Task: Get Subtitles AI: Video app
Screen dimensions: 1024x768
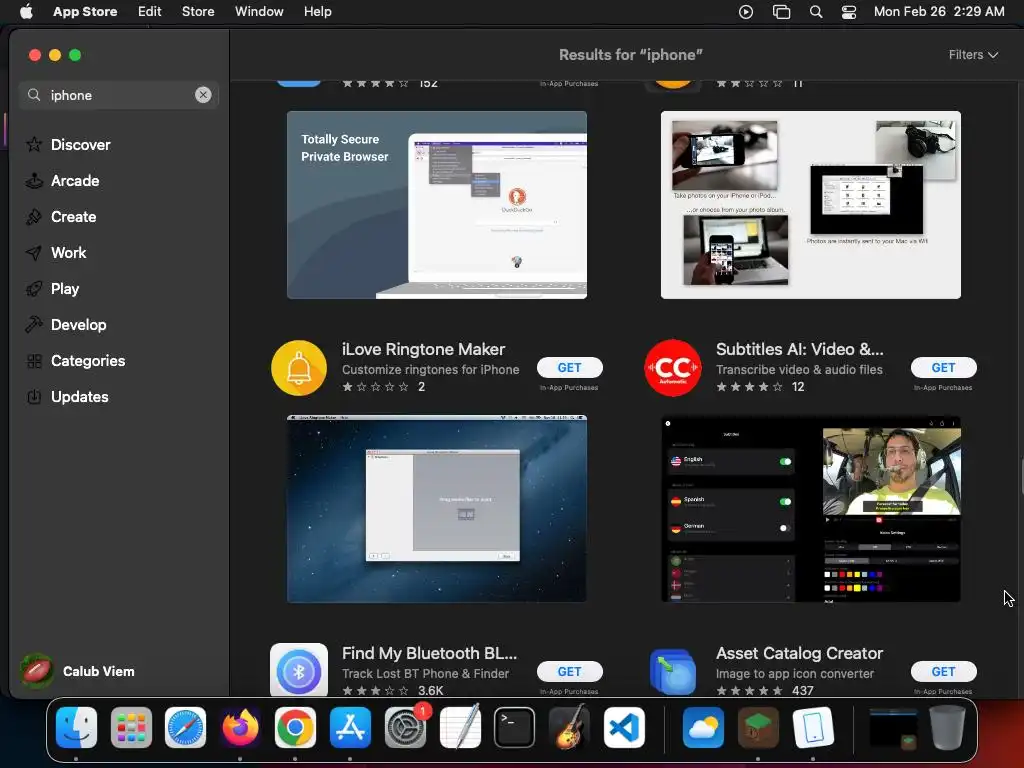Action: coord(943,368)
